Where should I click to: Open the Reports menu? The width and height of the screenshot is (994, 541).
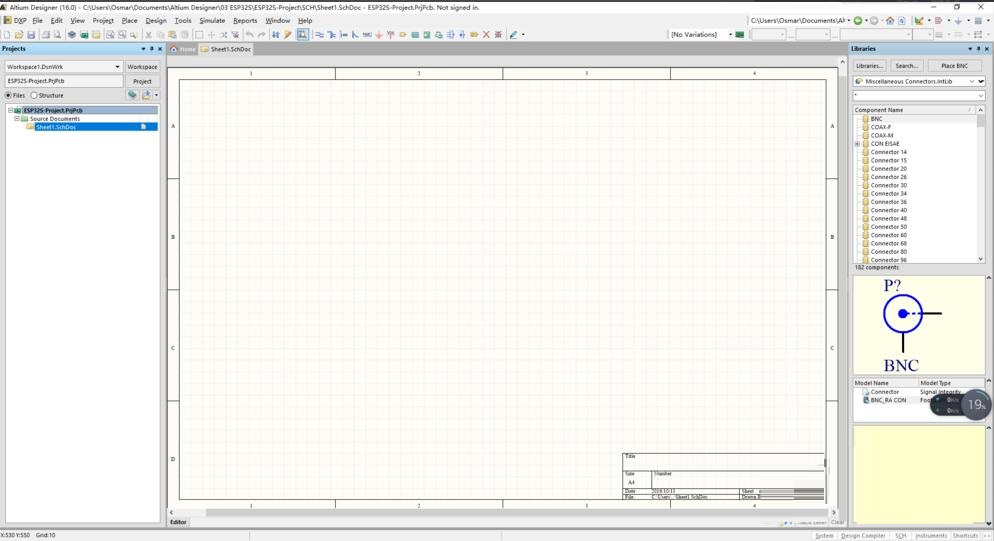click(x=245, y=20)
